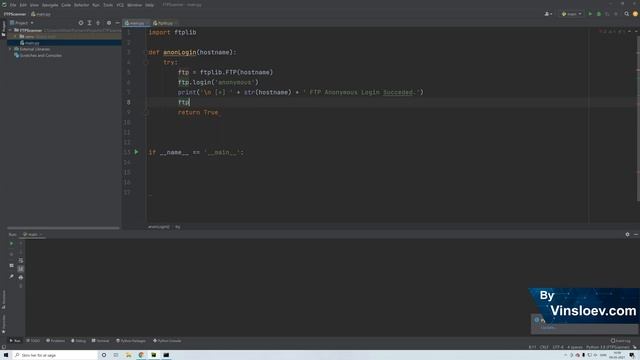Switch to second ftplib.py editor tab
This screenshot has height=360, width=640.
(x=164, y=23)
